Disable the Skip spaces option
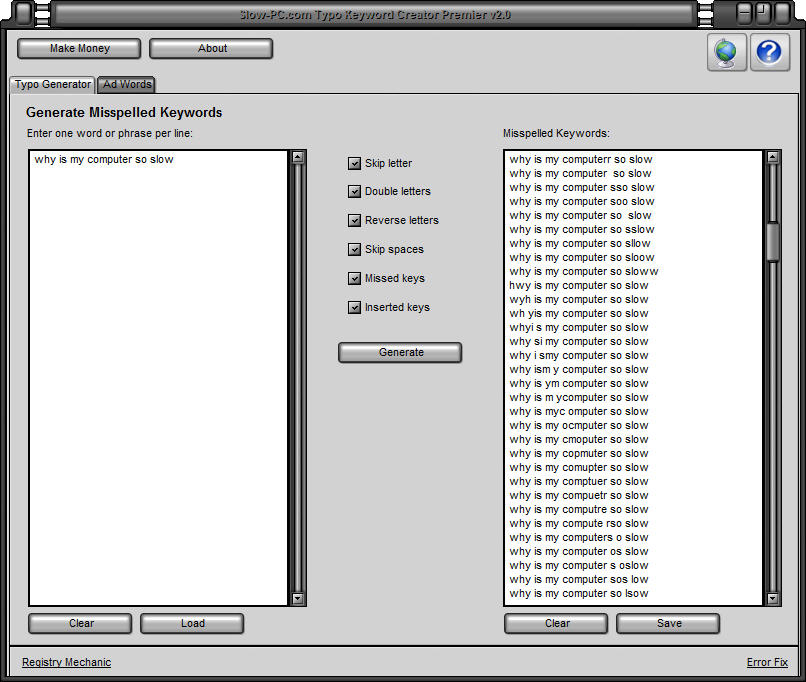 click(354, 249)
